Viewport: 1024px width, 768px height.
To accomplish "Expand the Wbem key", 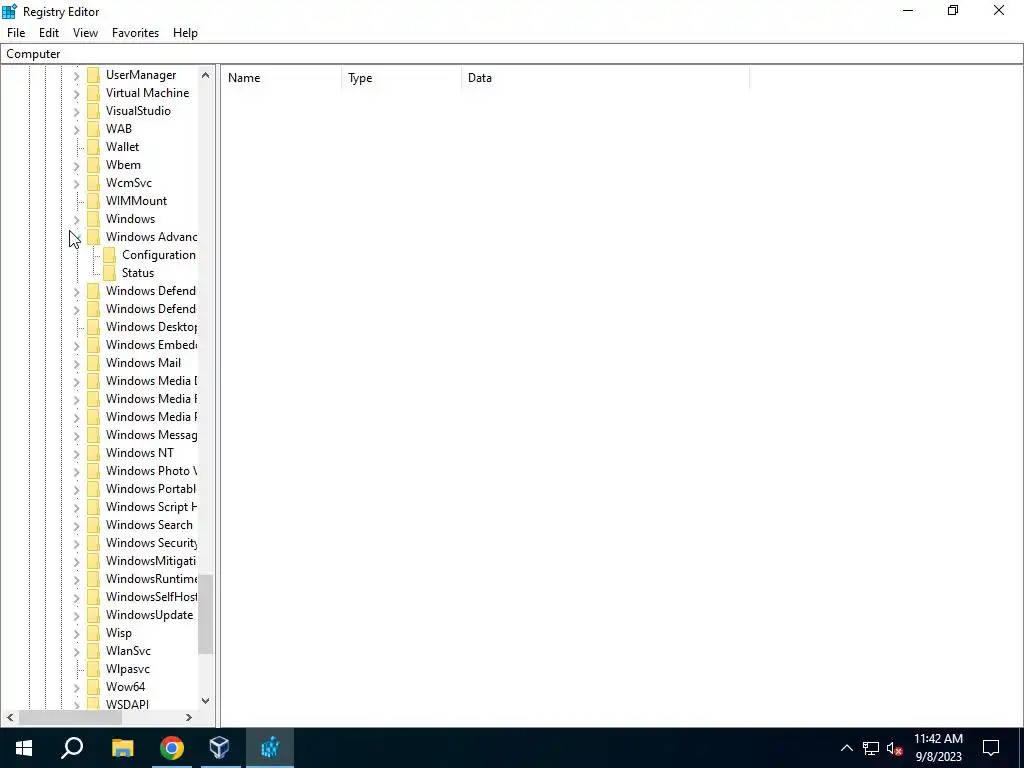I will 76,165.
